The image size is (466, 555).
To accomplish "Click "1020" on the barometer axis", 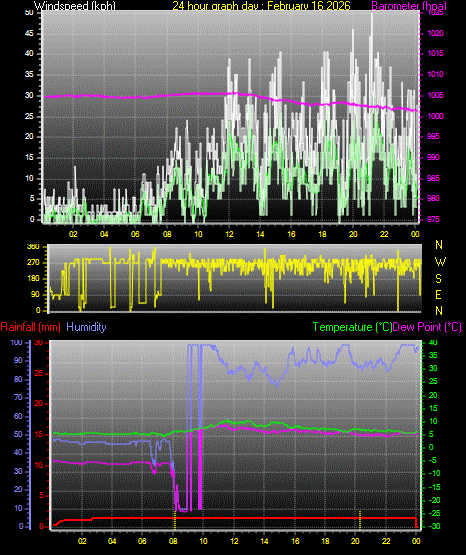I will [435, 33].
